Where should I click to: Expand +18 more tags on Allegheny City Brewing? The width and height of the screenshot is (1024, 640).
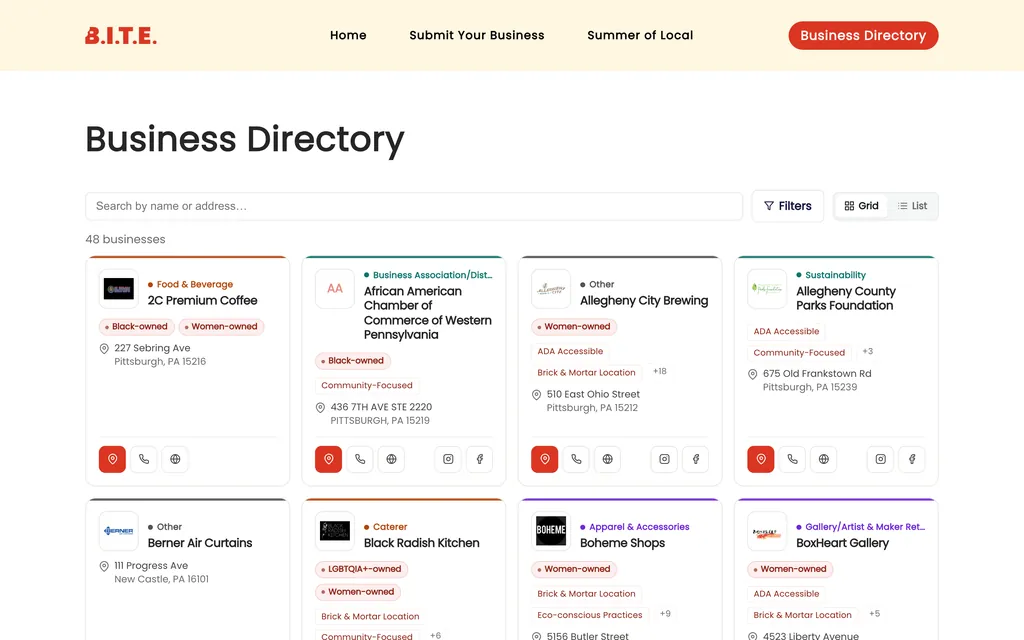point(660,371)
